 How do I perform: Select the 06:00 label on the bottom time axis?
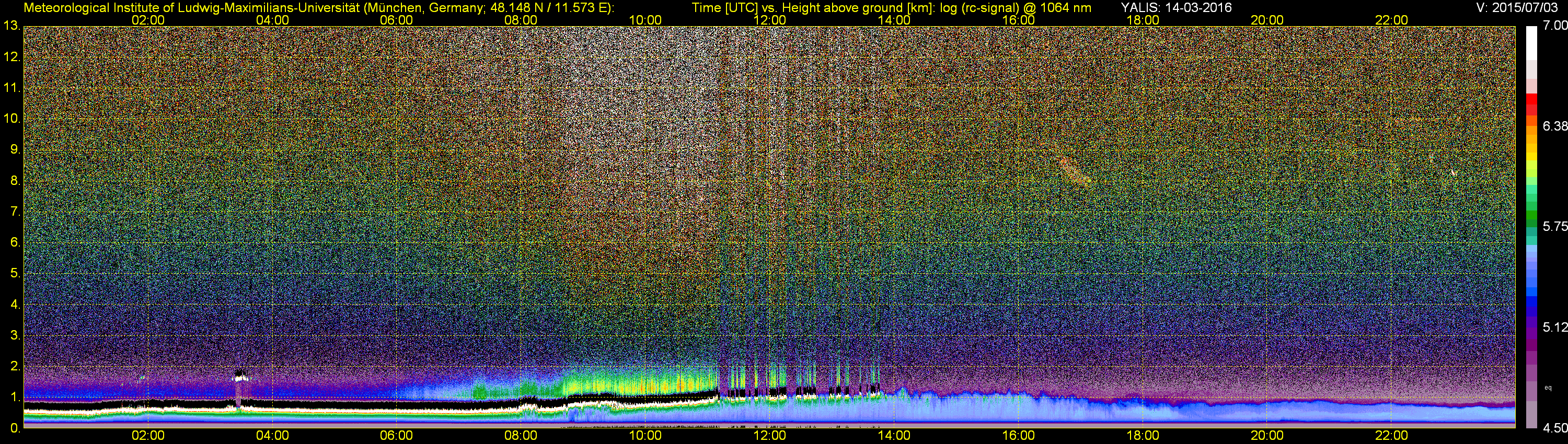coord(396,436)
